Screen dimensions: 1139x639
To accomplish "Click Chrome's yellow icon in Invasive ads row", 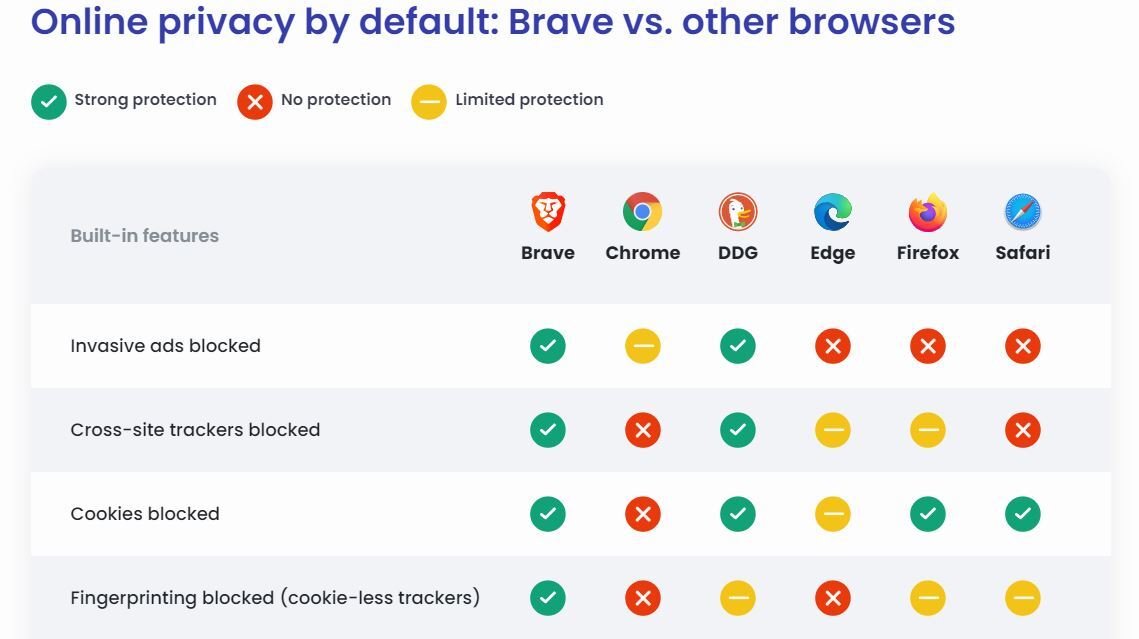I will 642,346.
